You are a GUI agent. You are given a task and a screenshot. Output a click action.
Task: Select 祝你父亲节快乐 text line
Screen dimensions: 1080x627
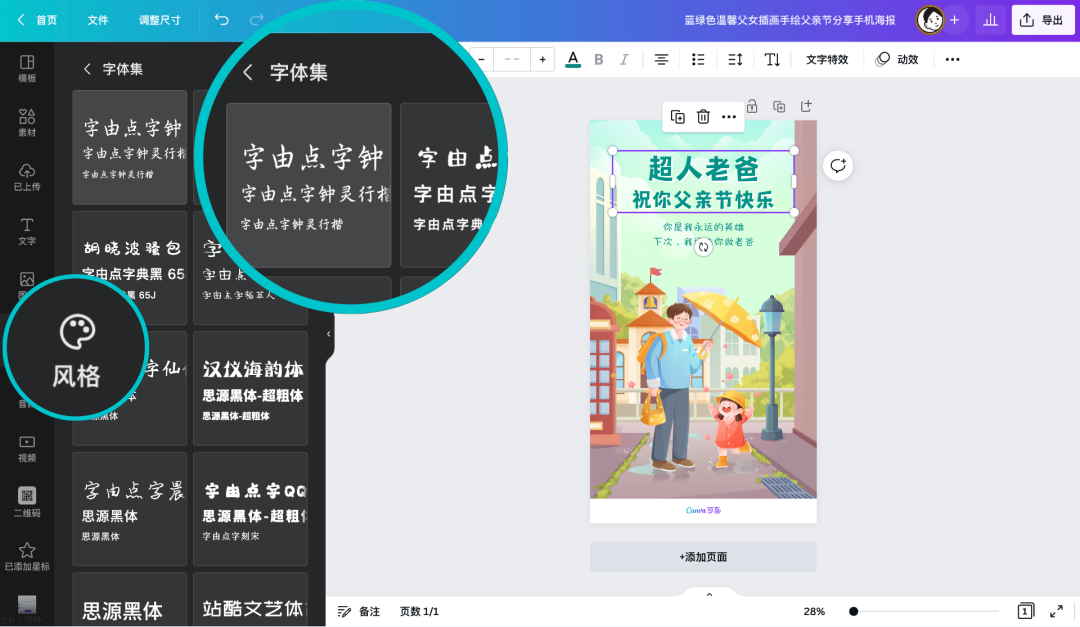click(x=703, y=200)
